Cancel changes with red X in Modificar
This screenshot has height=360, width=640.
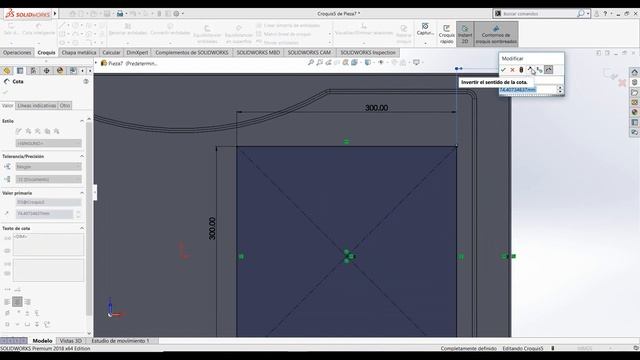pos(512,70)
